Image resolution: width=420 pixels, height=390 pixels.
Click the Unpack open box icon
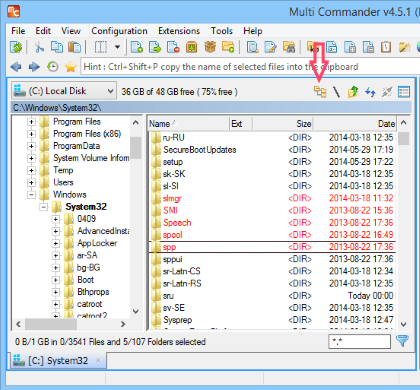click(x=210, y=47)
